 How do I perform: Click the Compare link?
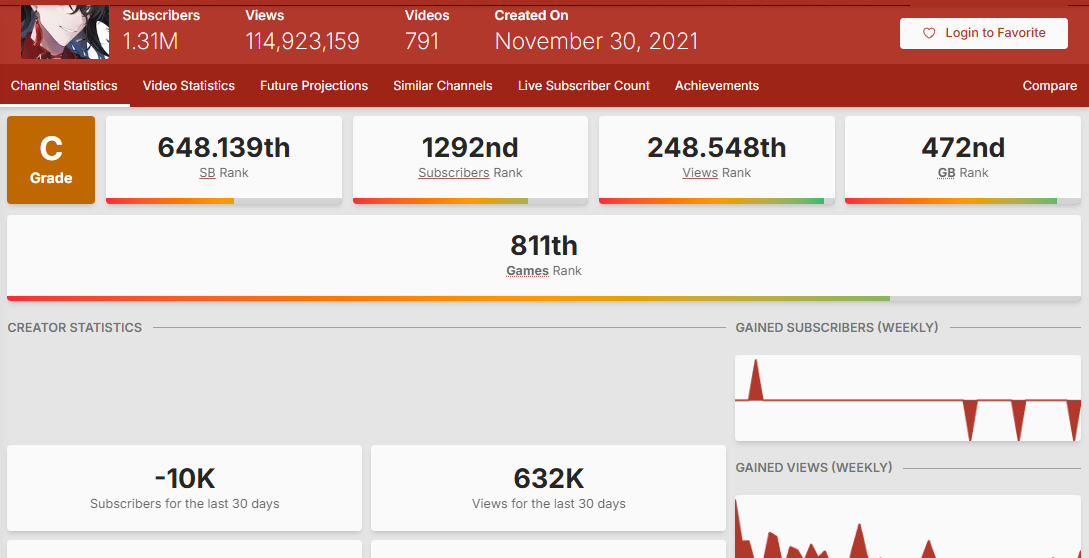click(x=1049, y=85)
